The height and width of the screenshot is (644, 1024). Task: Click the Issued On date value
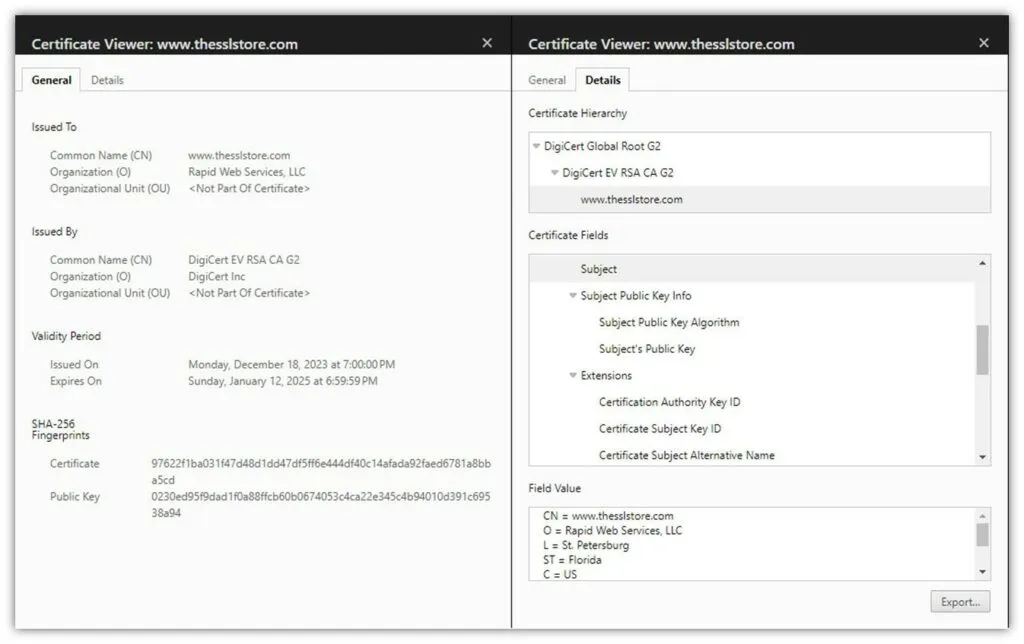coord(291,364)
